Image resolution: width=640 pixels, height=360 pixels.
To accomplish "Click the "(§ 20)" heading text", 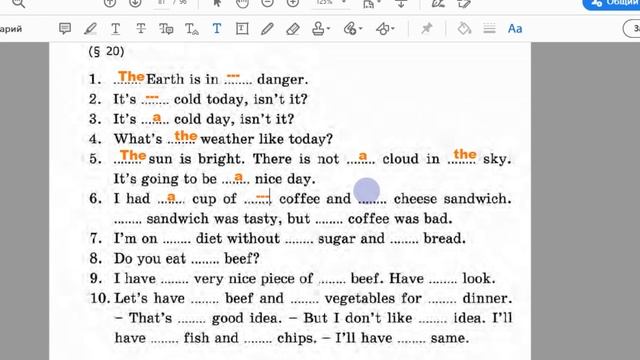I will coord(106,51).
